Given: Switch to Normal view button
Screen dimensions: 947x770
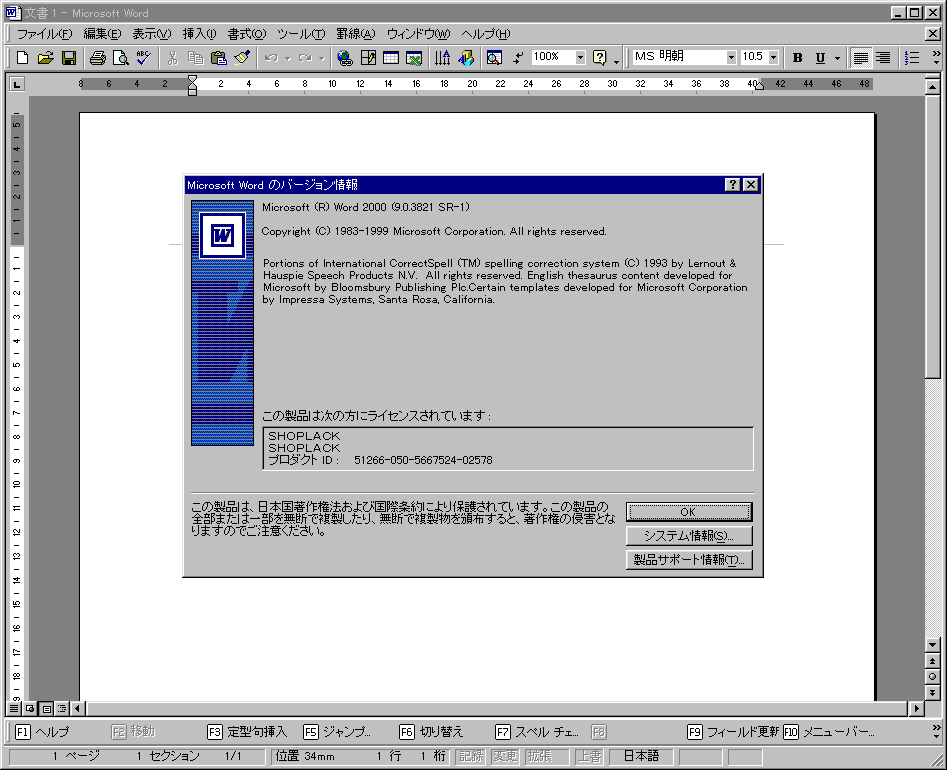Looking at the screenshot, I should click(x=14, y=708).
